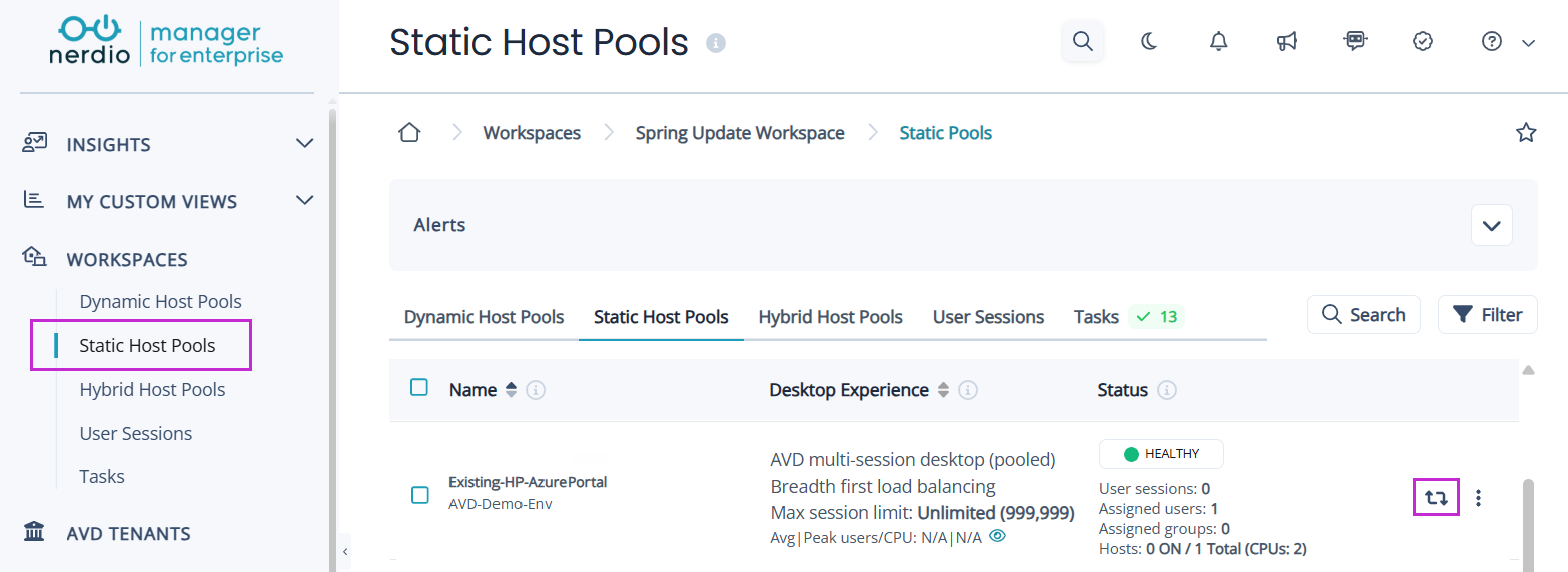The image size is (1568, 572).
Task: Click the magnifier search icon in header
Action: pyautogui.click(x=1082, y=41)
